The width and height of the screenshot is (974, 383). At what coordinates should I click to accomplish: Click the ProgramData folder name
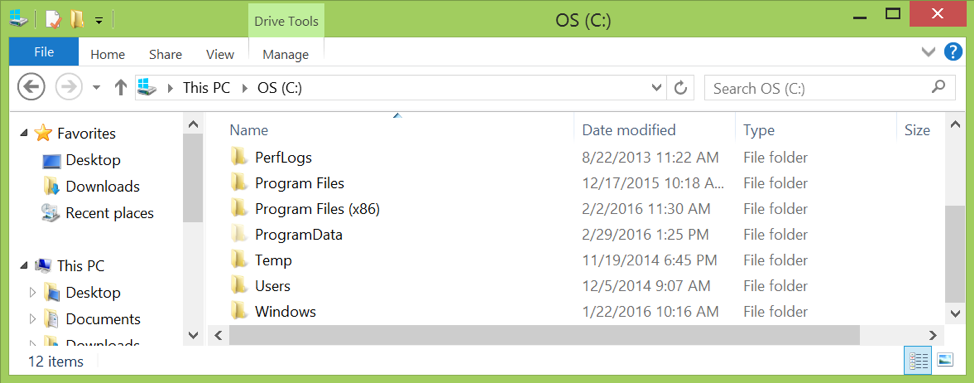[299, 235]
